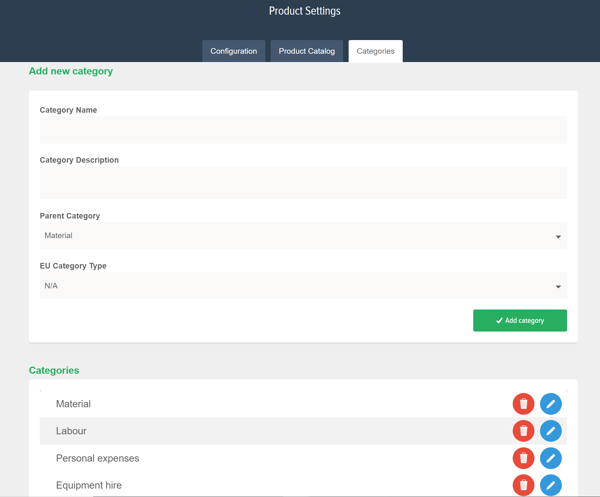Delete the Equipment hire category

523,485
